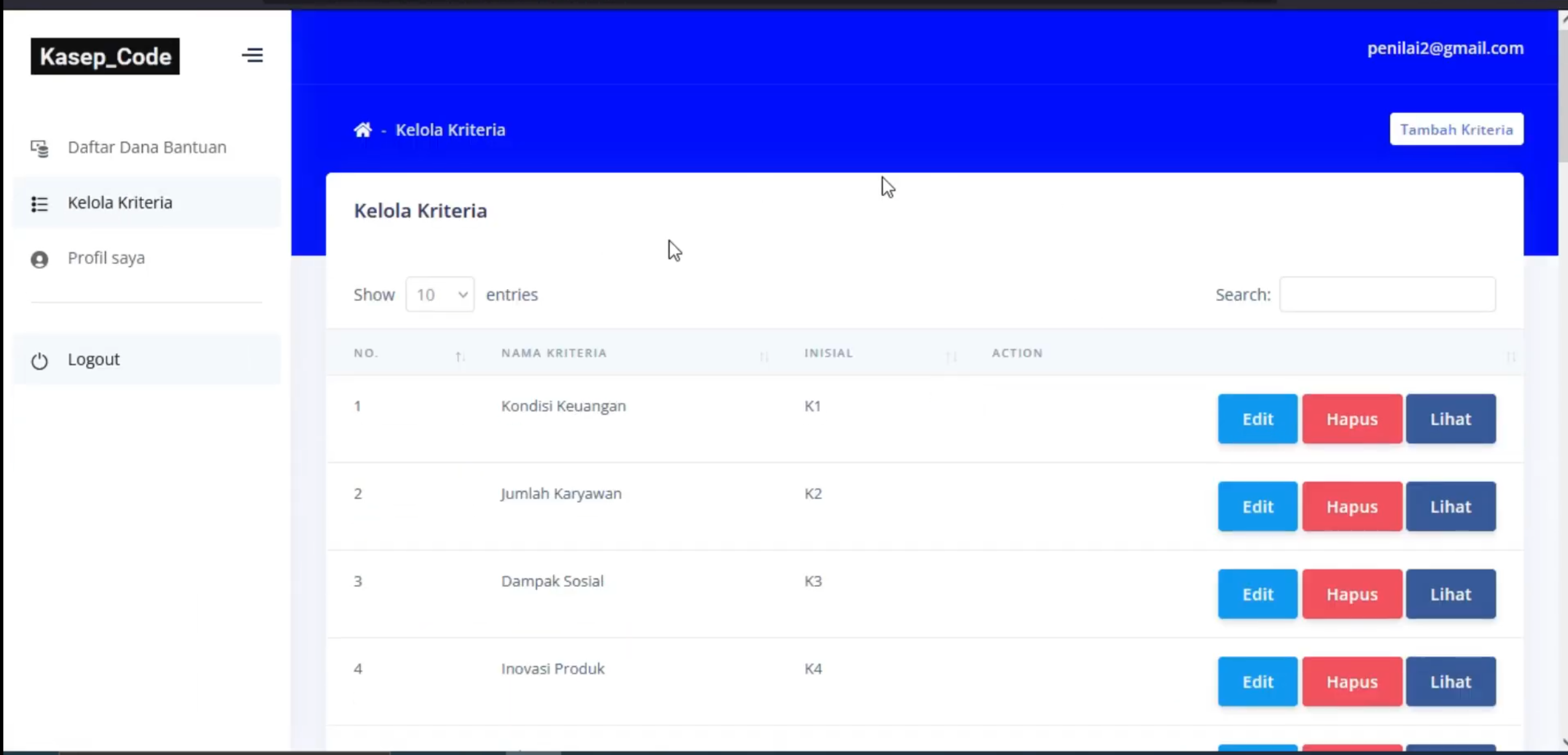Focus the Search input field

click(x=1387, y=295)
